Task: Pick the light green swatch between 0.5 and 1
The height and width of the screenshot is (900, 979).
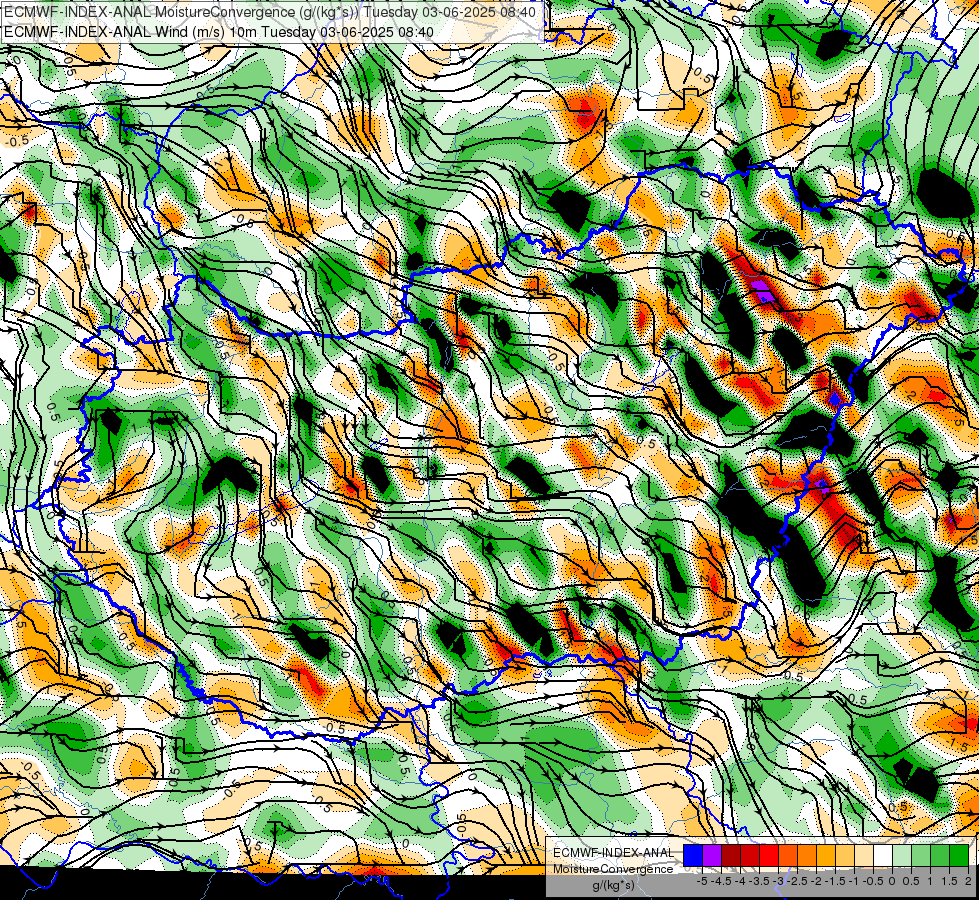Action: tap(922, 855)
